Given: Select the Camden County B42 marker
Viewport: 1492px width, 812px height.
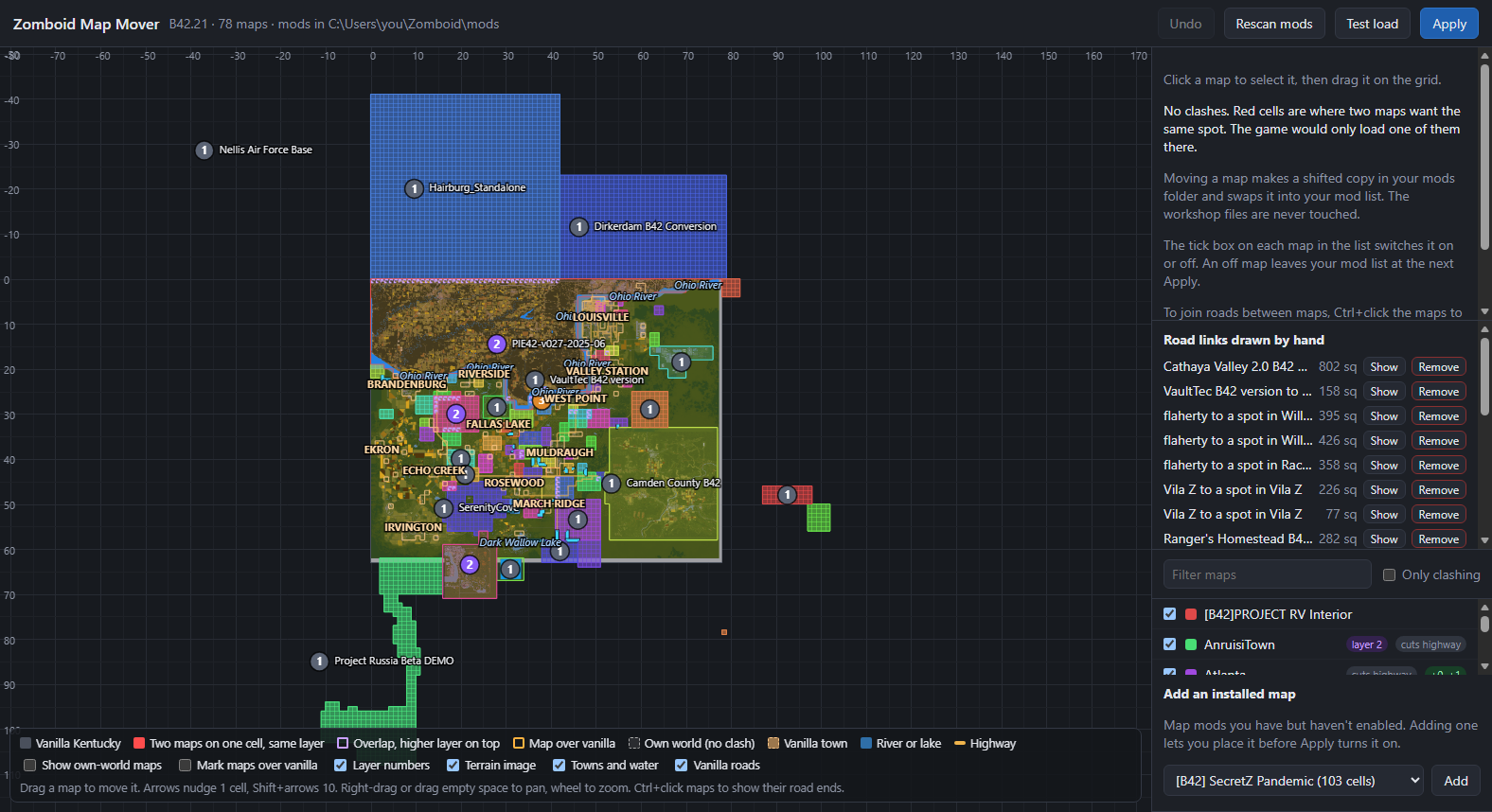Looking at the screenshot, I should (611, 484).
